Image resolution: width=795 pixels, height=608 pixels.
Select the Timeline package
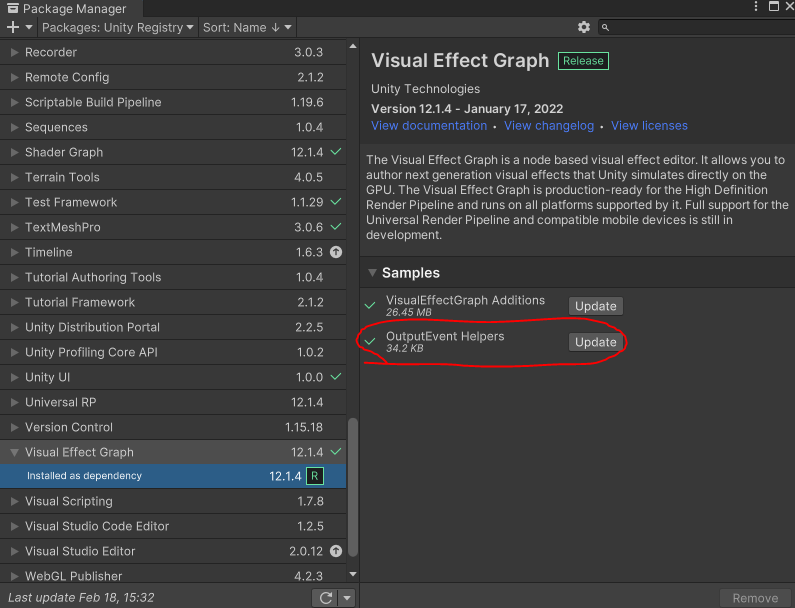(x=173, y=252)
